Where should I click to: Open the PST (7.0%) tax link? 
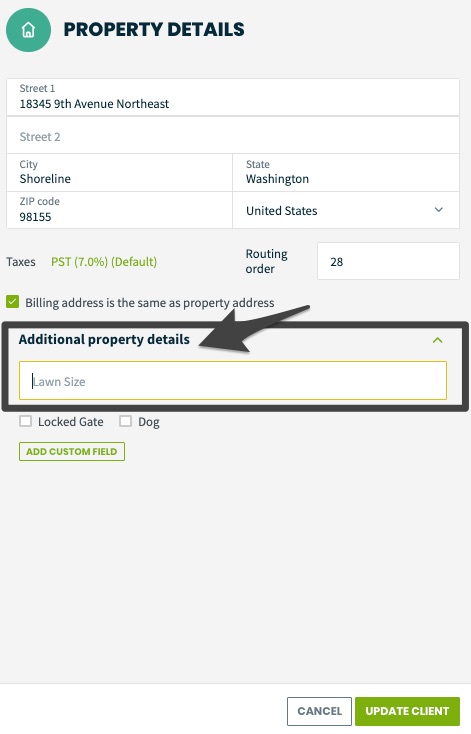pyautogui.click(x=104, y=262)
